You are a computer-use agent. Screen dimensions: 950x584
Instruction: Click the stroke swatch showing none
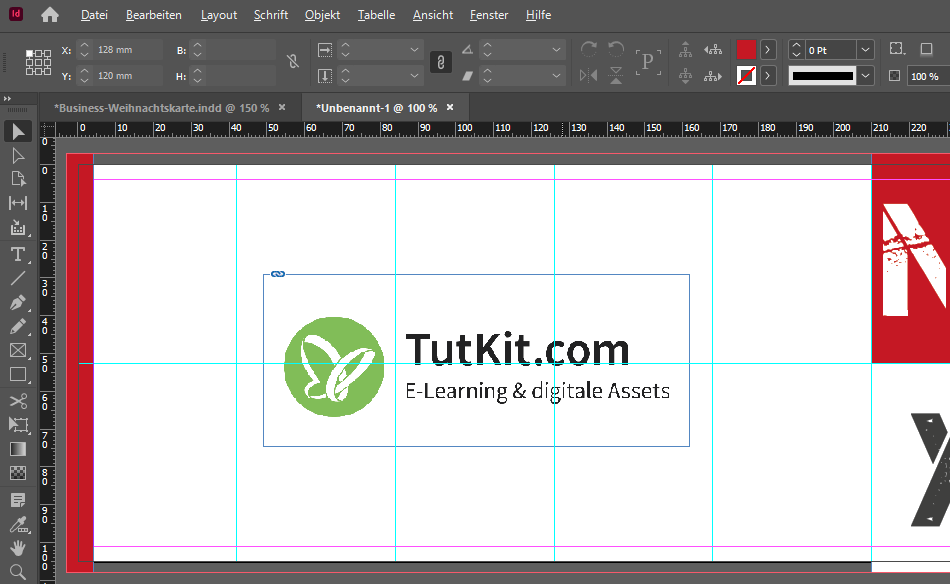coord(746,76)
